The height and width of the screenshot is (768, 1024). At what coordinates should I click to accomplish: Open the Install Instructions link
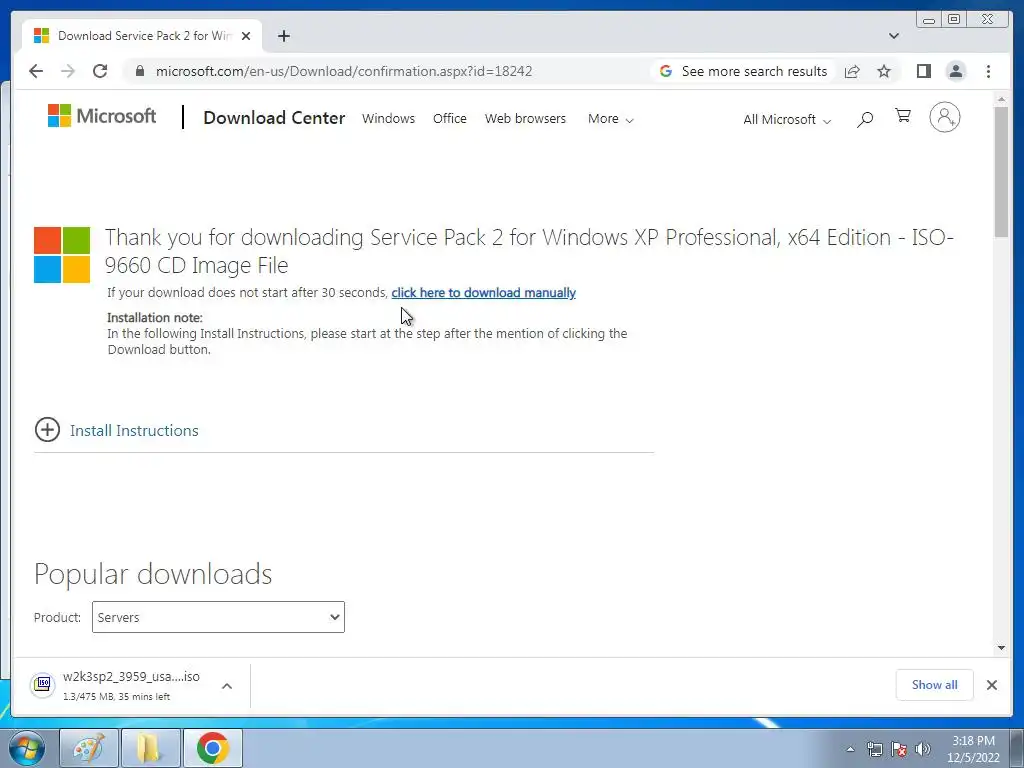134,430
